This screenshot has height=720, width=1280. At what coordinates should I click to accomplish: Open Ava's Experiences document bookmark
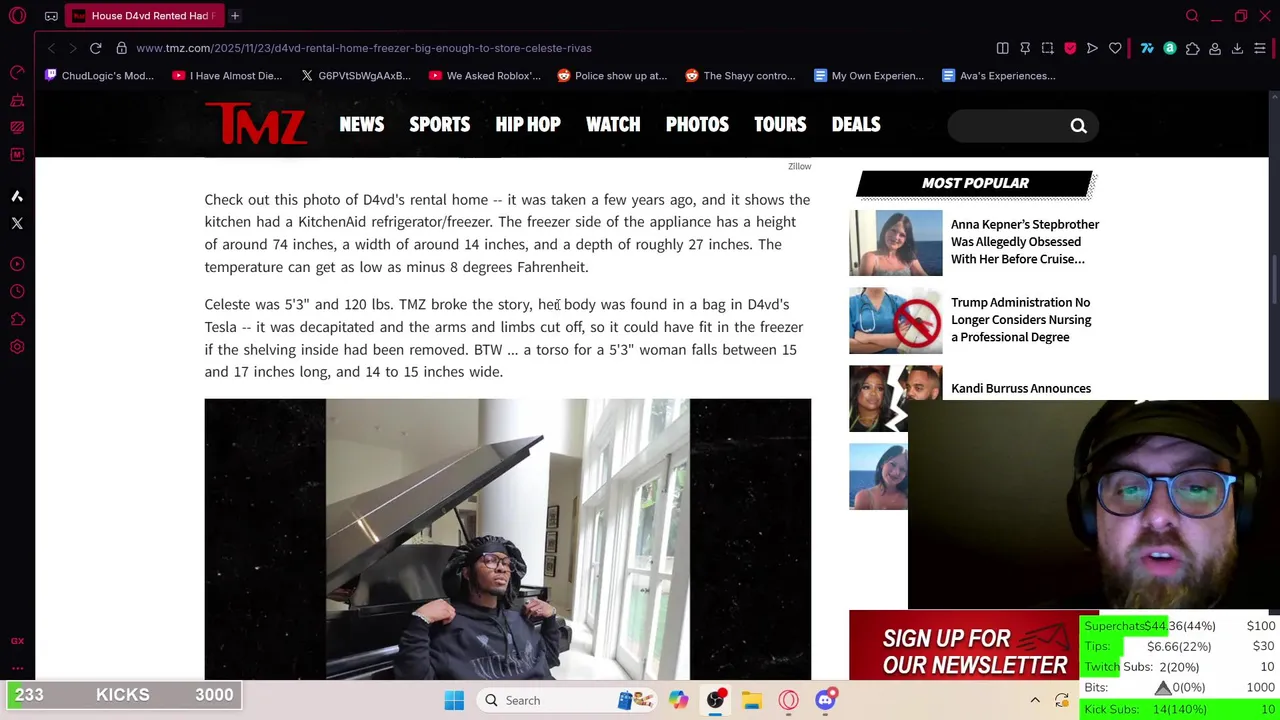click(x=998, y=76)
